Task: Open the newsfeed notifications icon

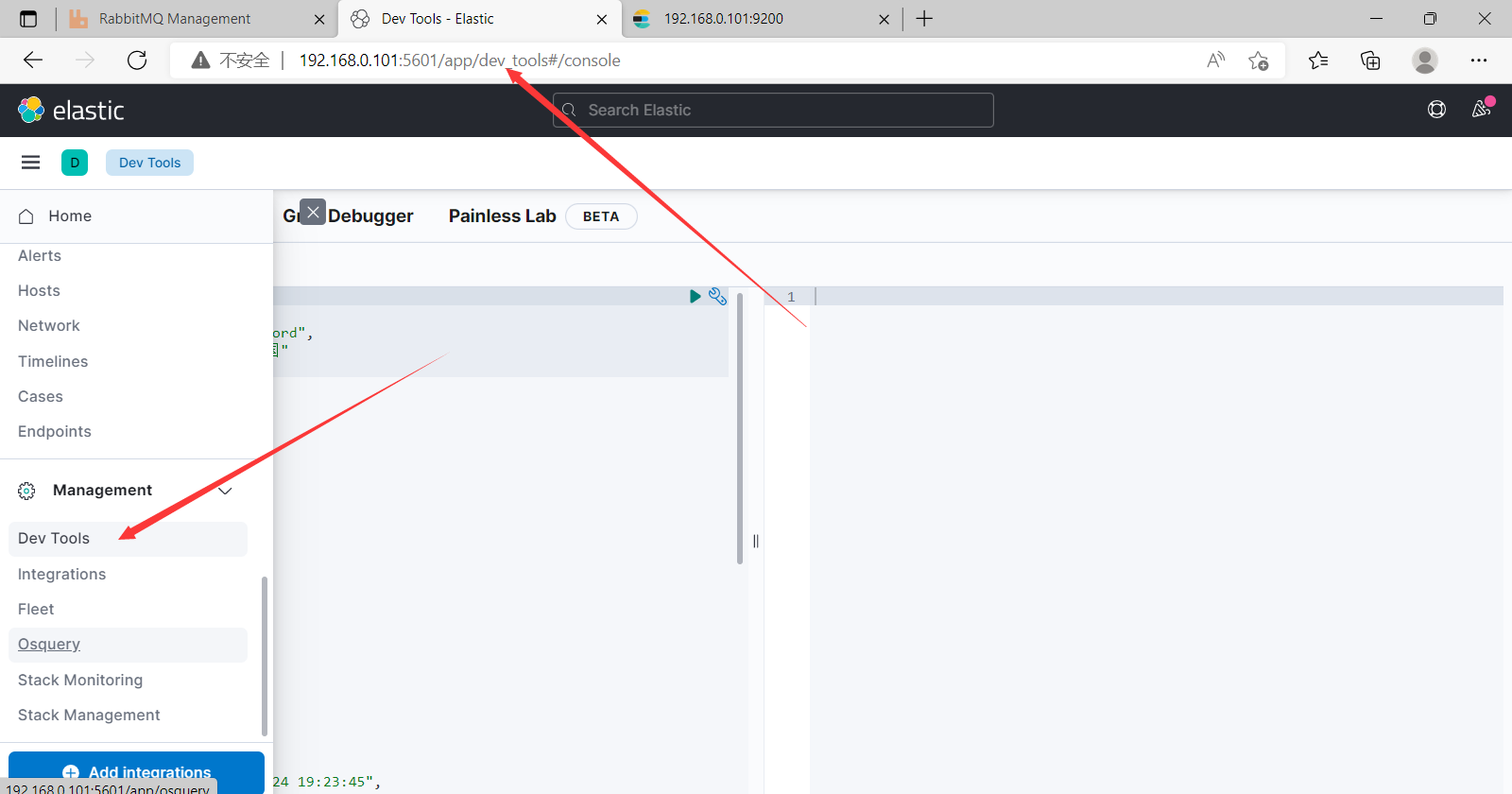Action: click(x=1481, y=110)
